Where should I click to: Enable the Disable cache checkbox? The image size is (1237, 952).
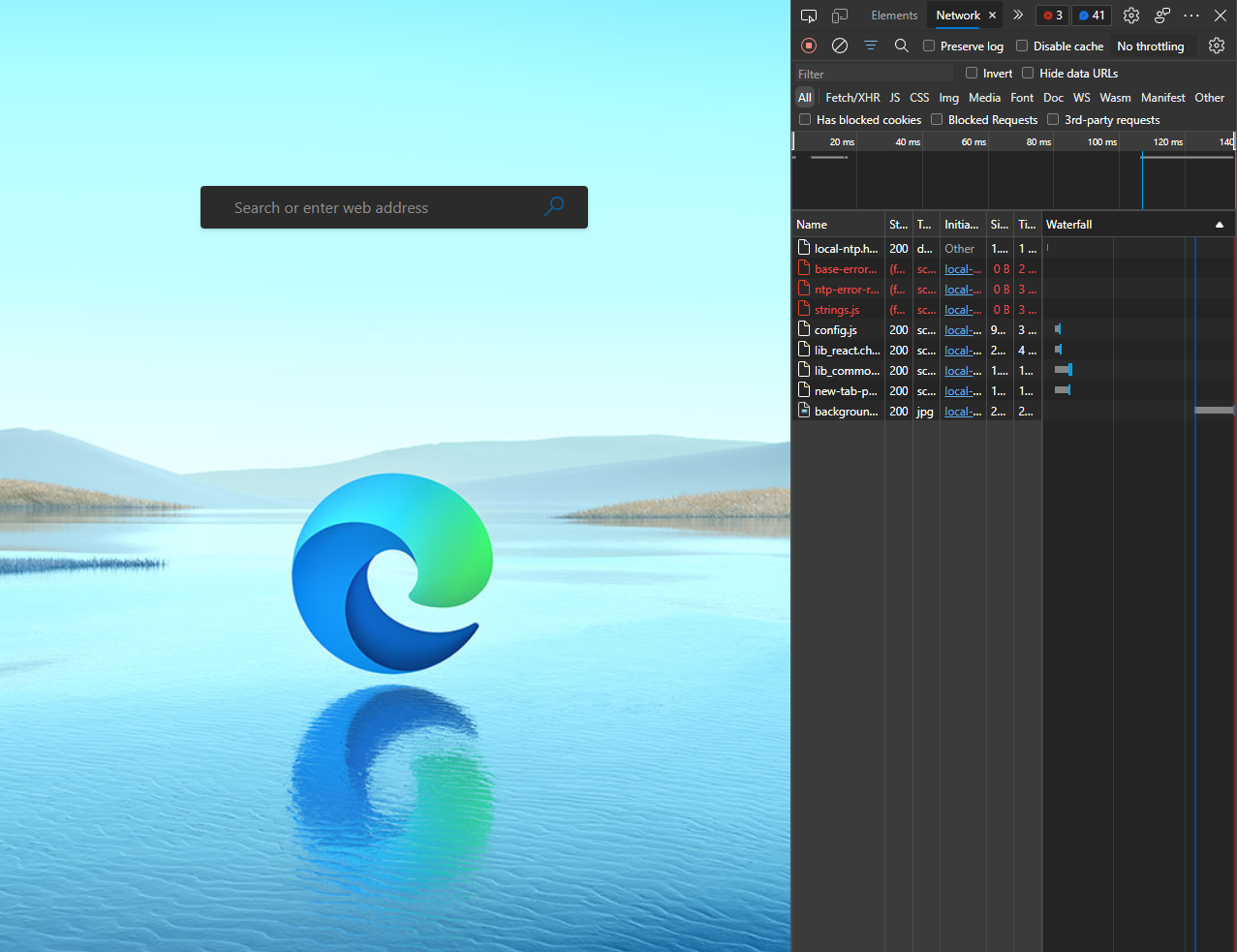click(x=1022, y=46)
